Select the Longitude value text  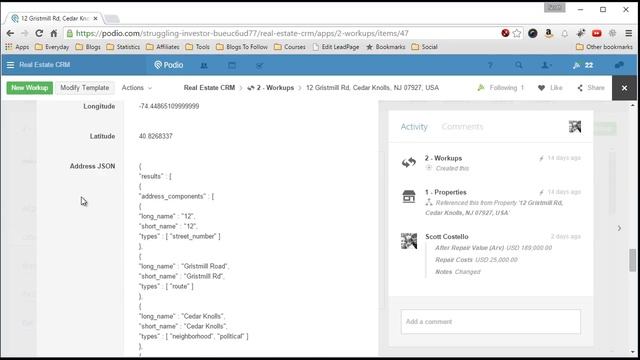[169, 106]
